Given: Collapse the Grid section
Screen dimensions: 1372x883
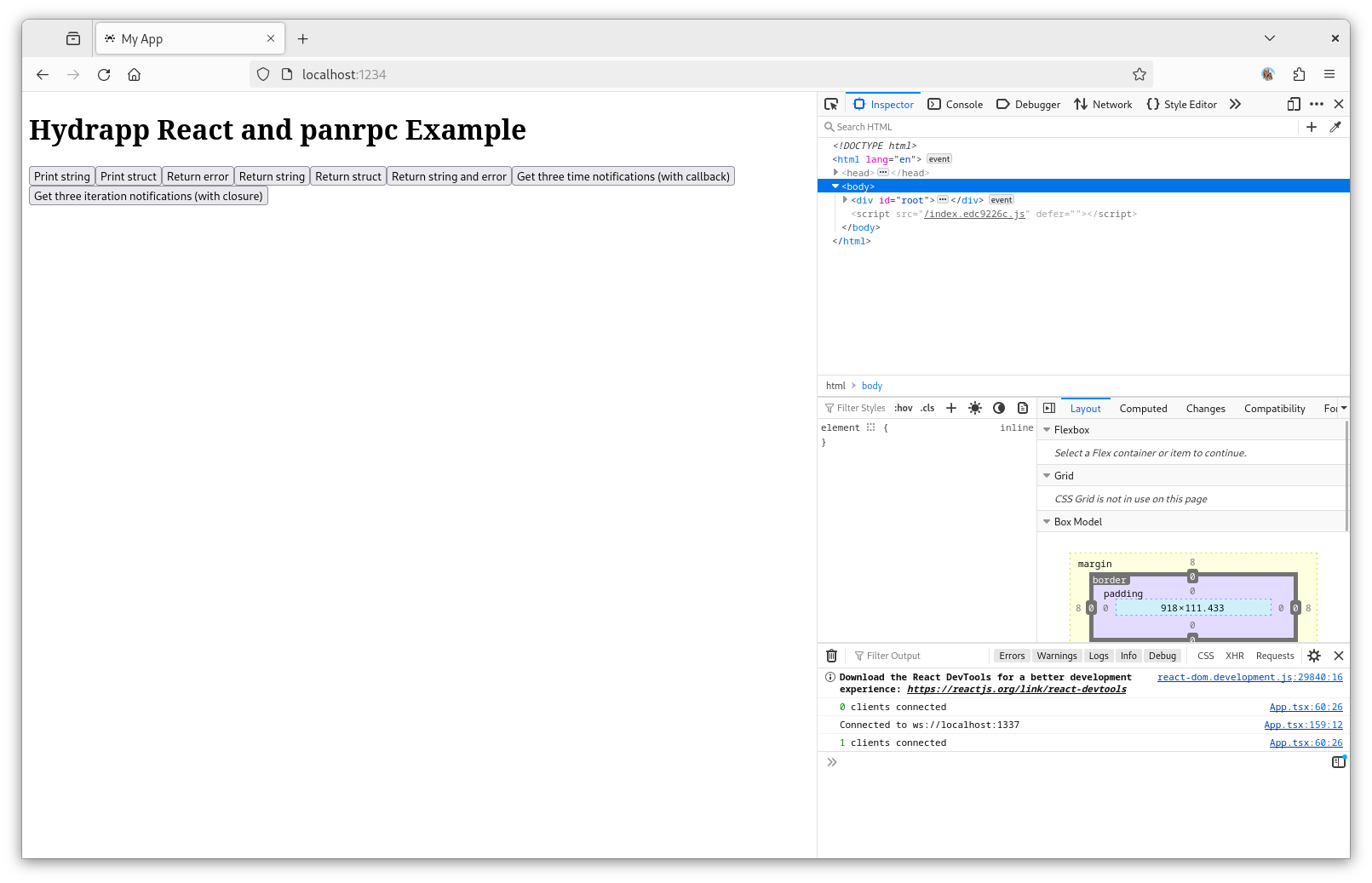Looking at the screenshot, I should coord(1047,476).
